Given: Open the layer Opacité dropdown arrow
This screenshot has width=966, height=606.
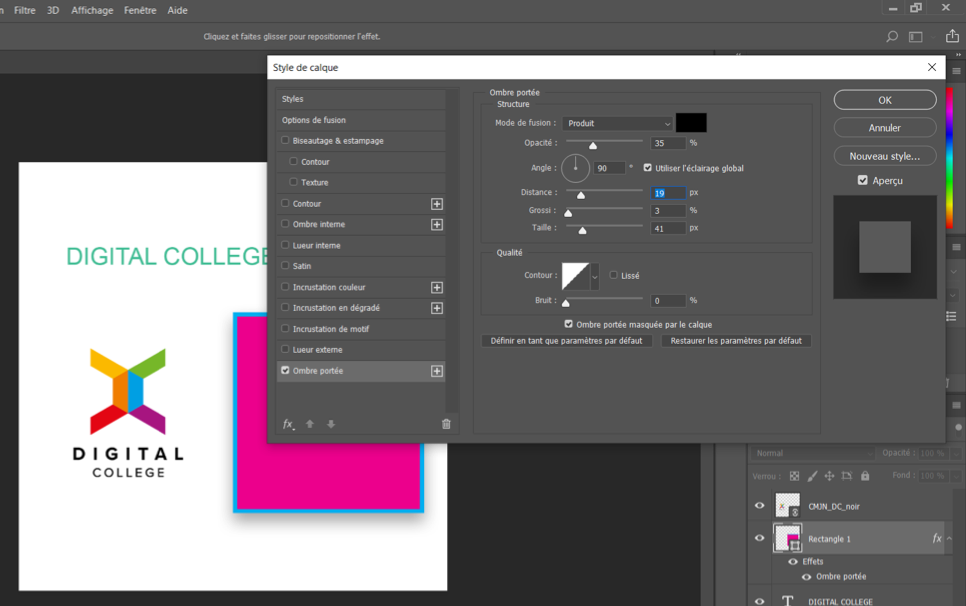Looking at the screenshot, I should [956, 453].
